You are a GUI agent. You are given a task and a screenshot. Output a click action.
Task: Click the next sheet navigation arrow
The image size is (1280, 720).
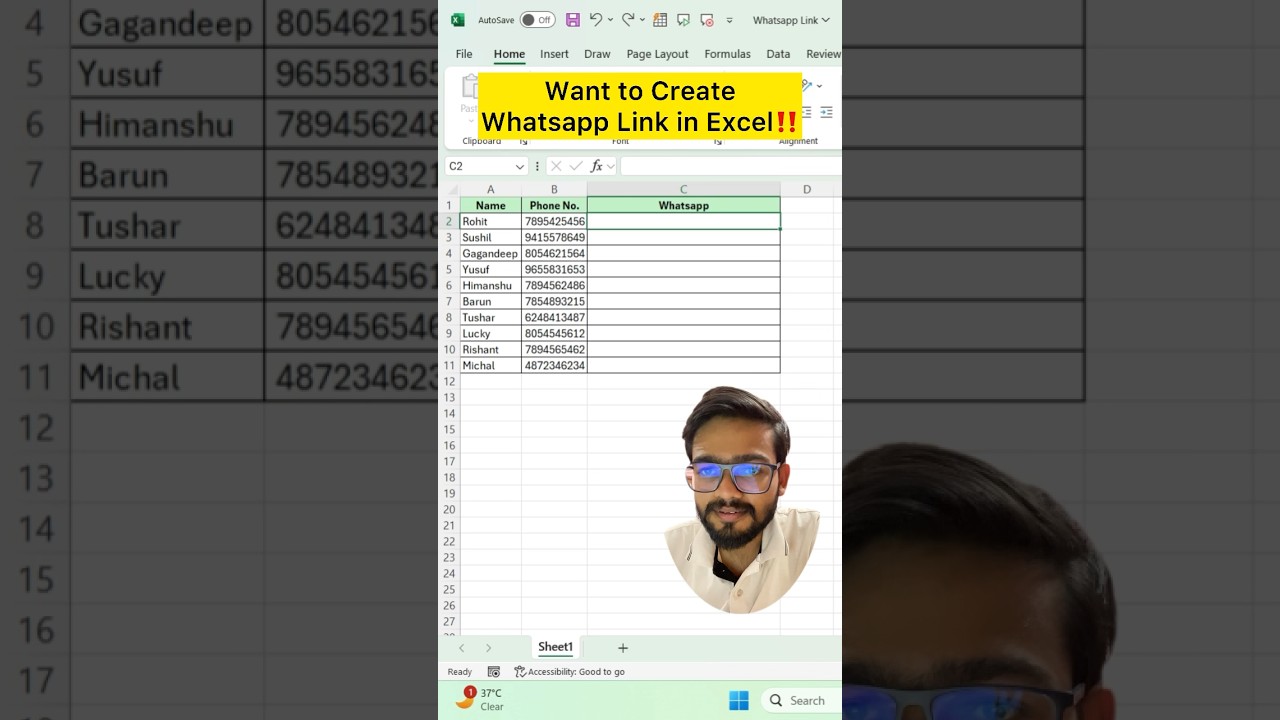(488, 648)
